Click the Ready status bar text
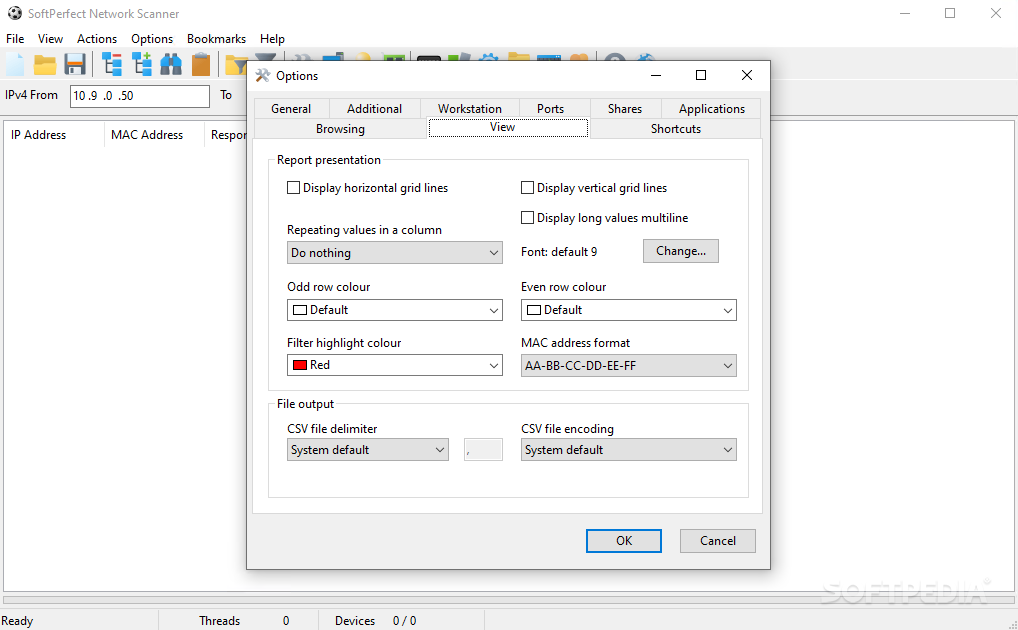Image resolution: width=1018 pixels, height=630 pixels. click(17, 621)
